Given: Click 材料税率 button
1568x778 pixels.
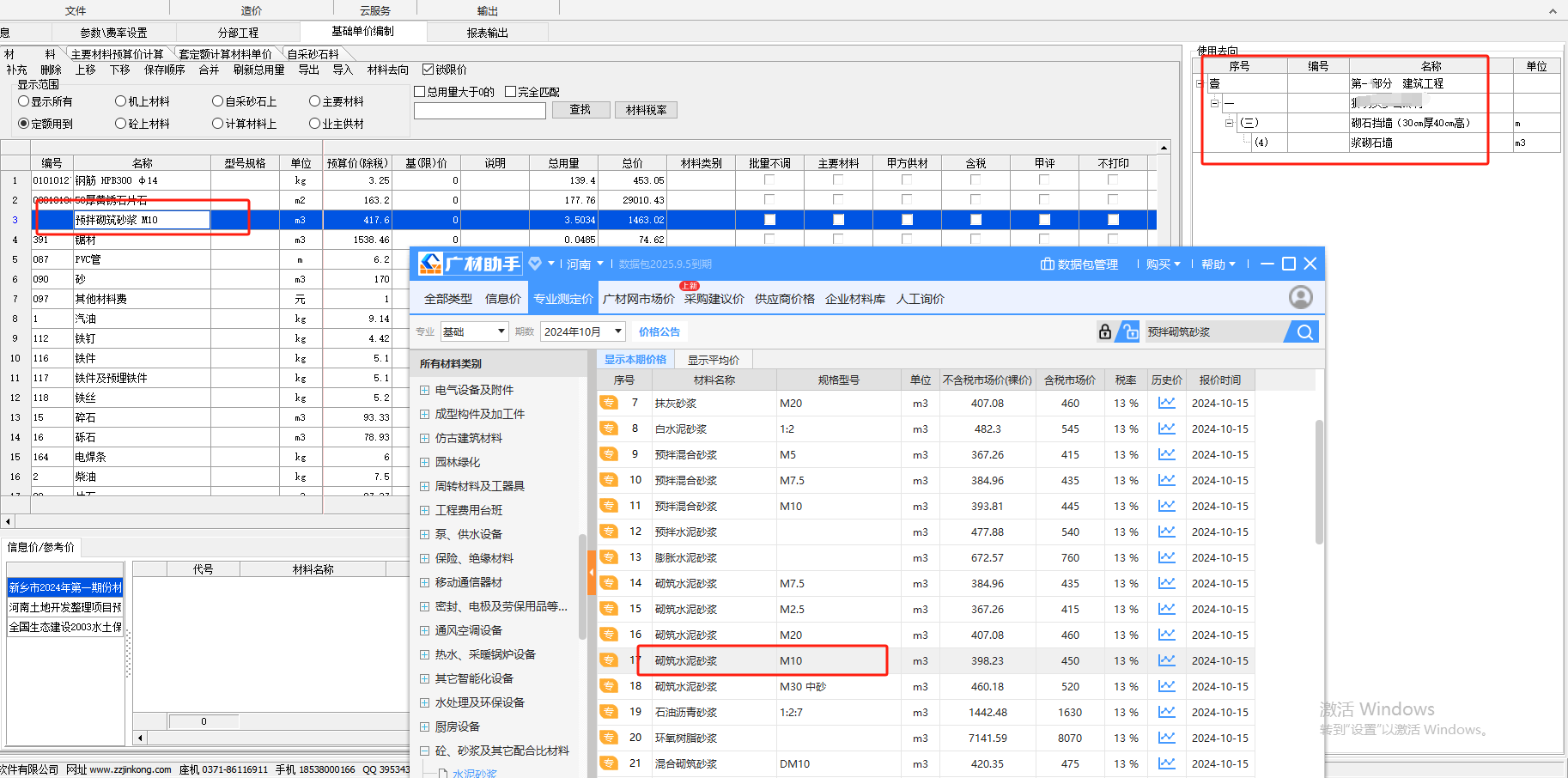Looking at the screenshot, I should pos(646,110).
